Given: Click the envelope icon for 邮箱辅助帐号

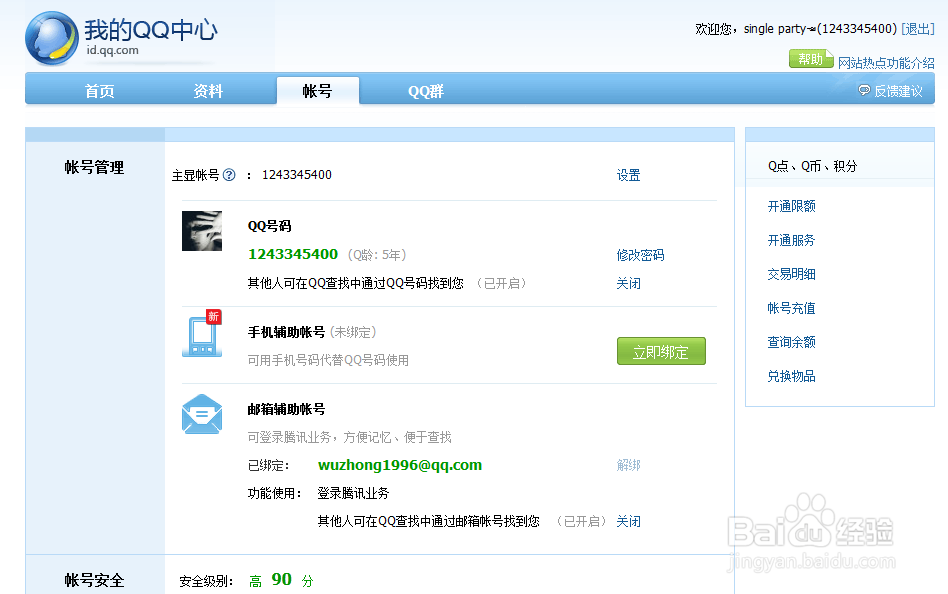Looking at the screenshot, I should coord(202,414).
